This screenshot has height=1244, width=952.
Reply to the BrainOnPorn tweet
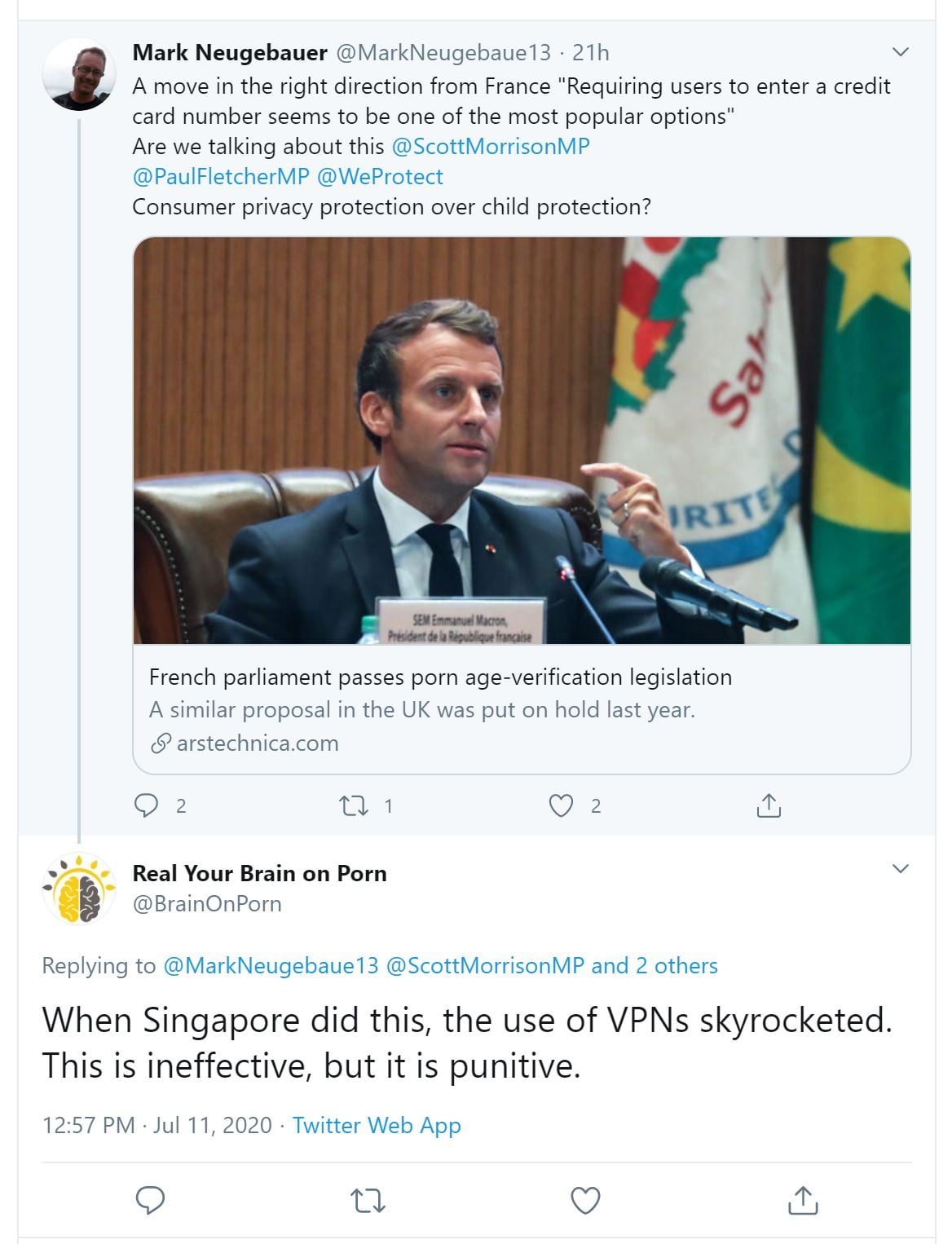pos(150,1200)
